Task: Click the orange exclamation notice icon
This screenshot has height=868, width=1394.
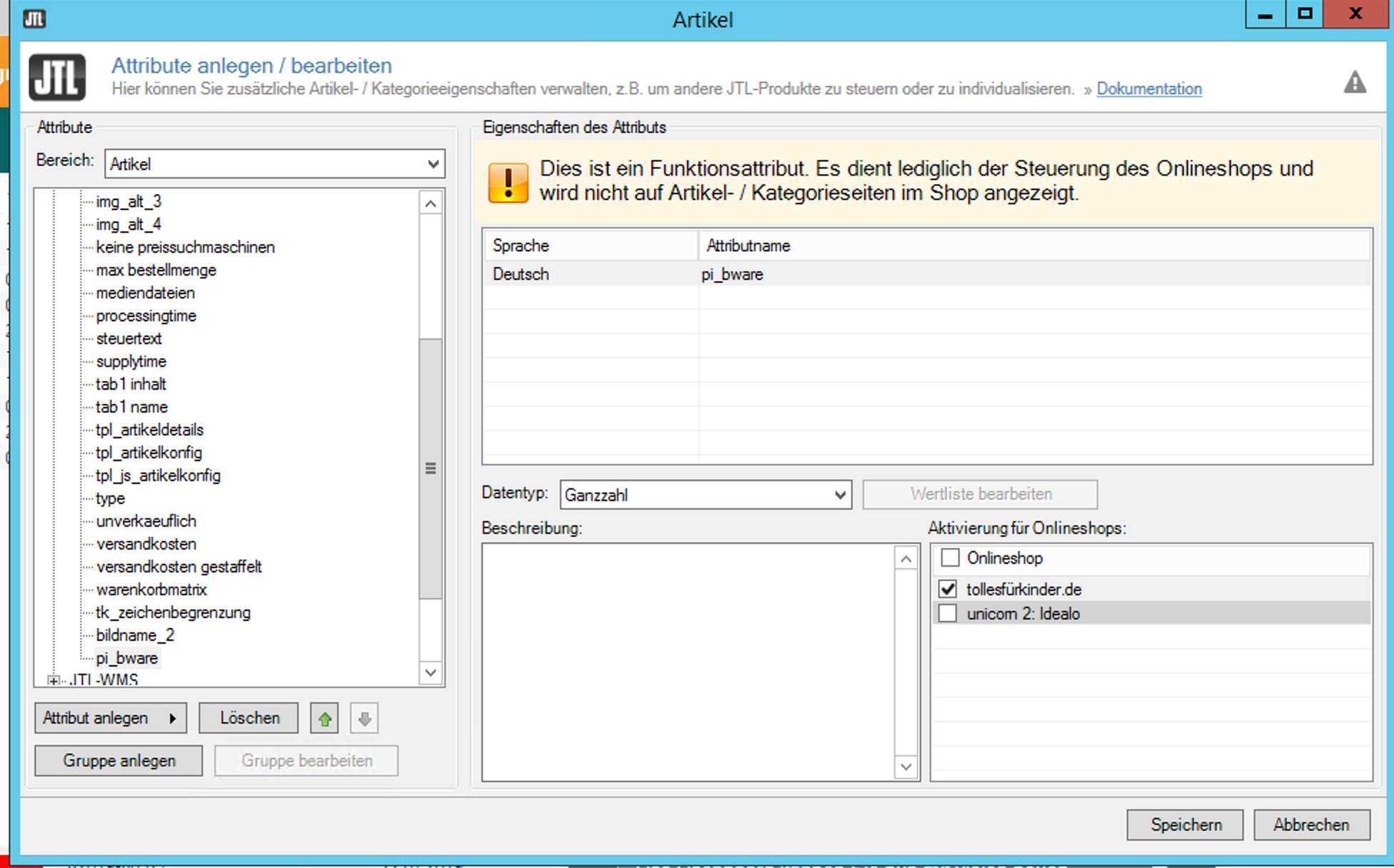Action: click(x=508, y=182)
